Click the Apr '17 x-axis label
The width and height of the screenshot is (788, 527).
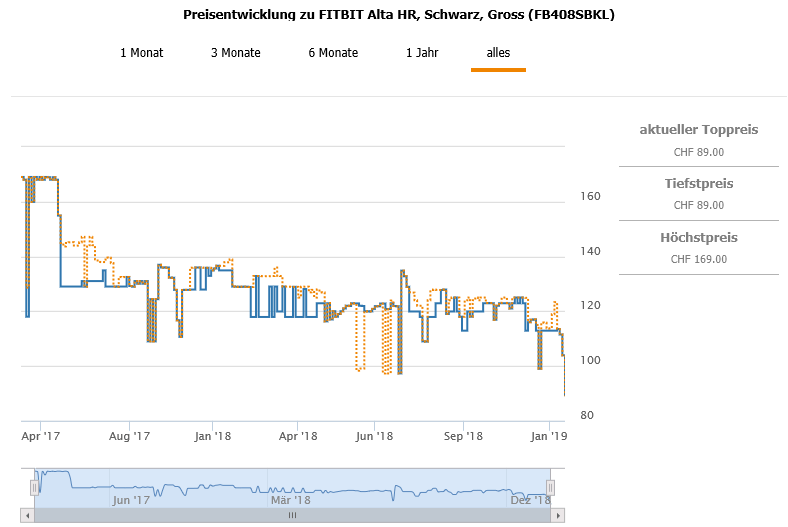click(42, 436)
